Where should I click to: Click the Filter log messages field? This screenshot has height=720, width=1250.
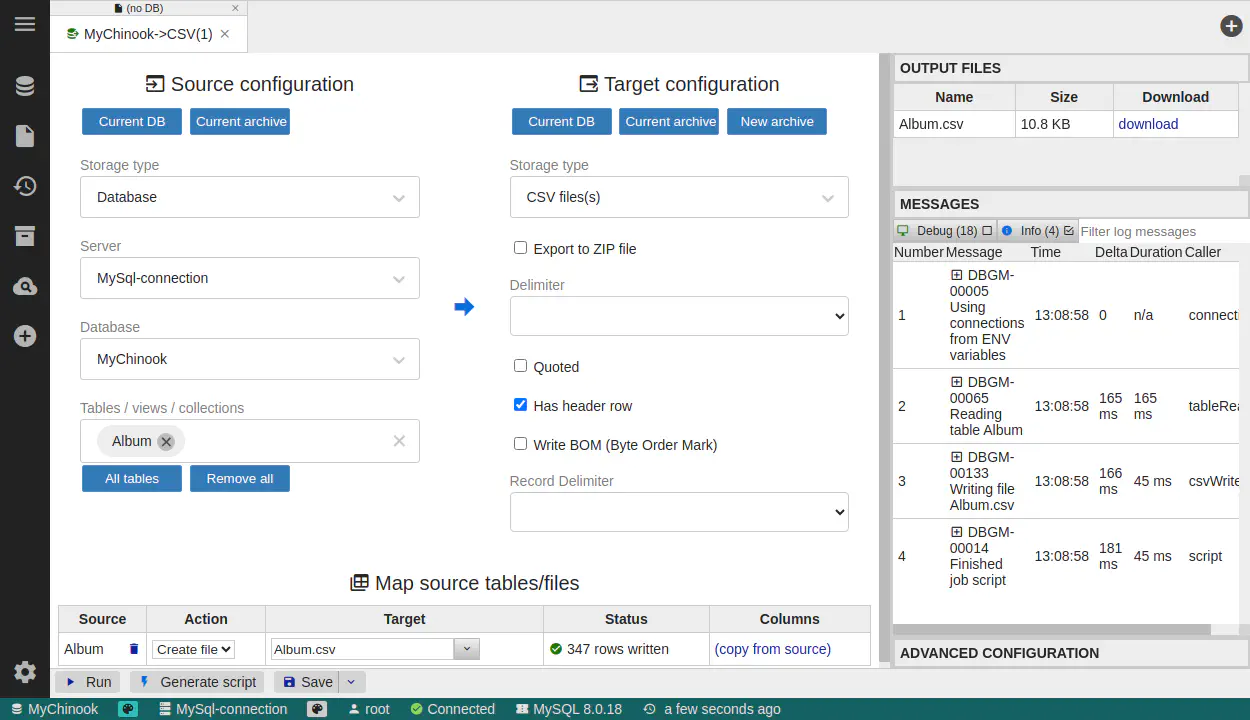[x=1160, y=231]
